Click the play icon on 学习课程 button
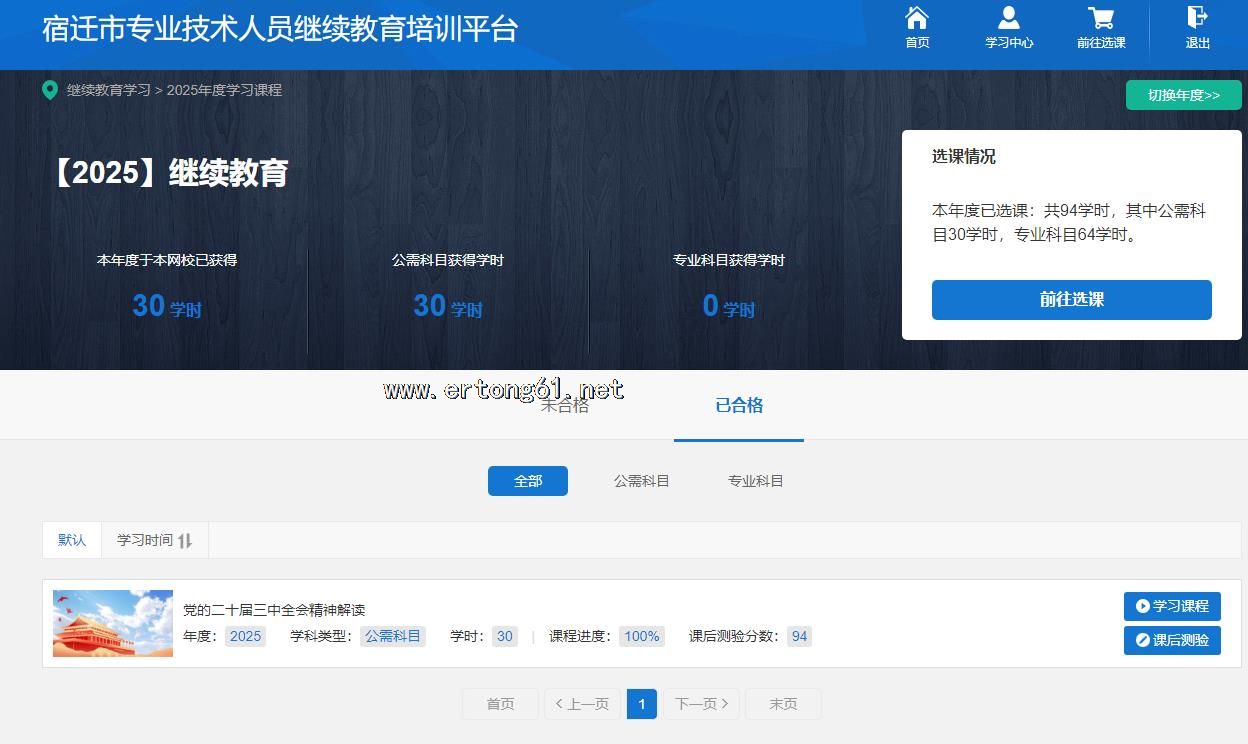Viewport: 1248px width, 744px height. click(1142, 606)
